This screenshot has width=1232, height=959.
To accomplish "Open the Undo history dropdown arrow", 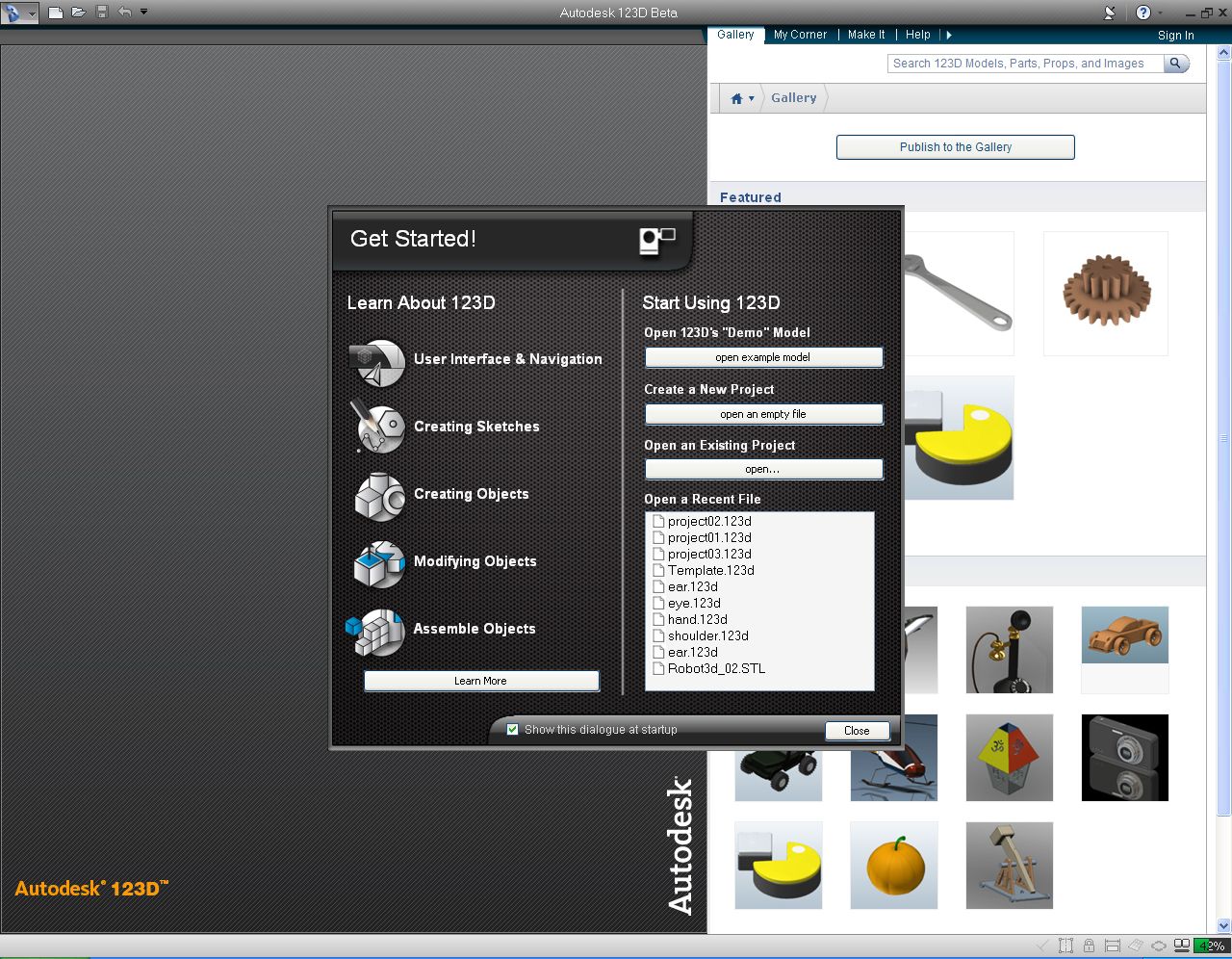I will 144,13.
